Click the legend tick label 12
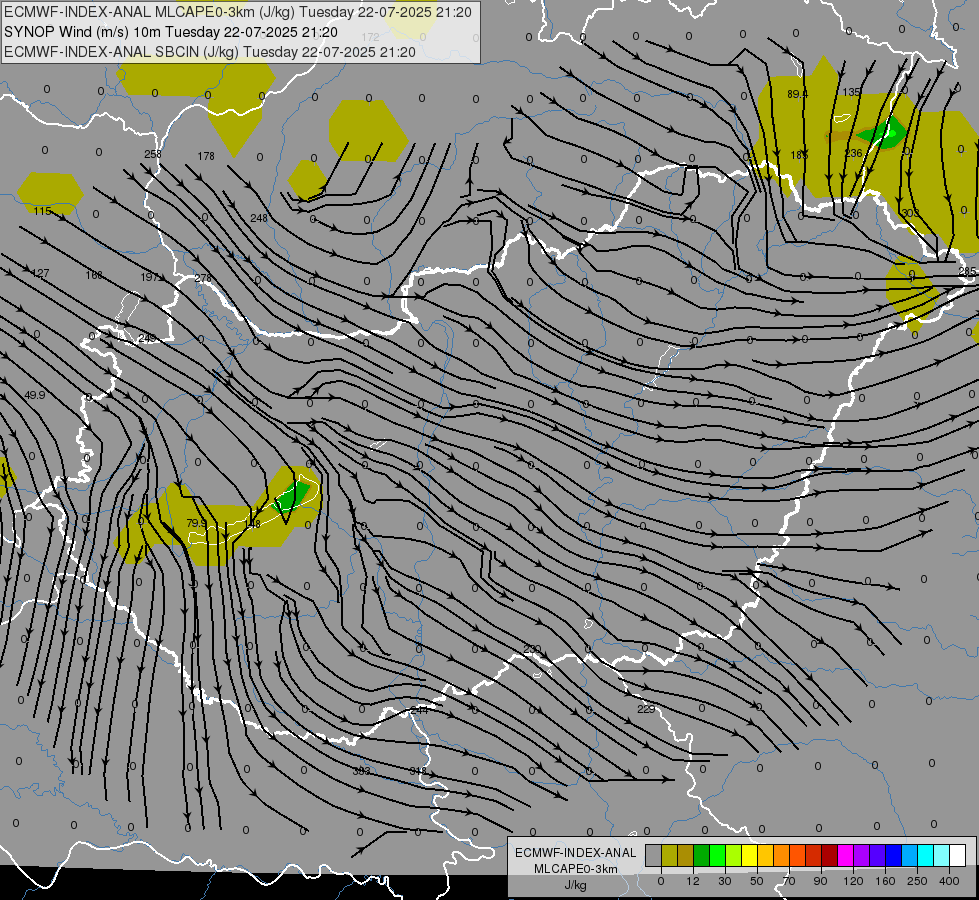The image size is (979, 900). coord(692,881)
